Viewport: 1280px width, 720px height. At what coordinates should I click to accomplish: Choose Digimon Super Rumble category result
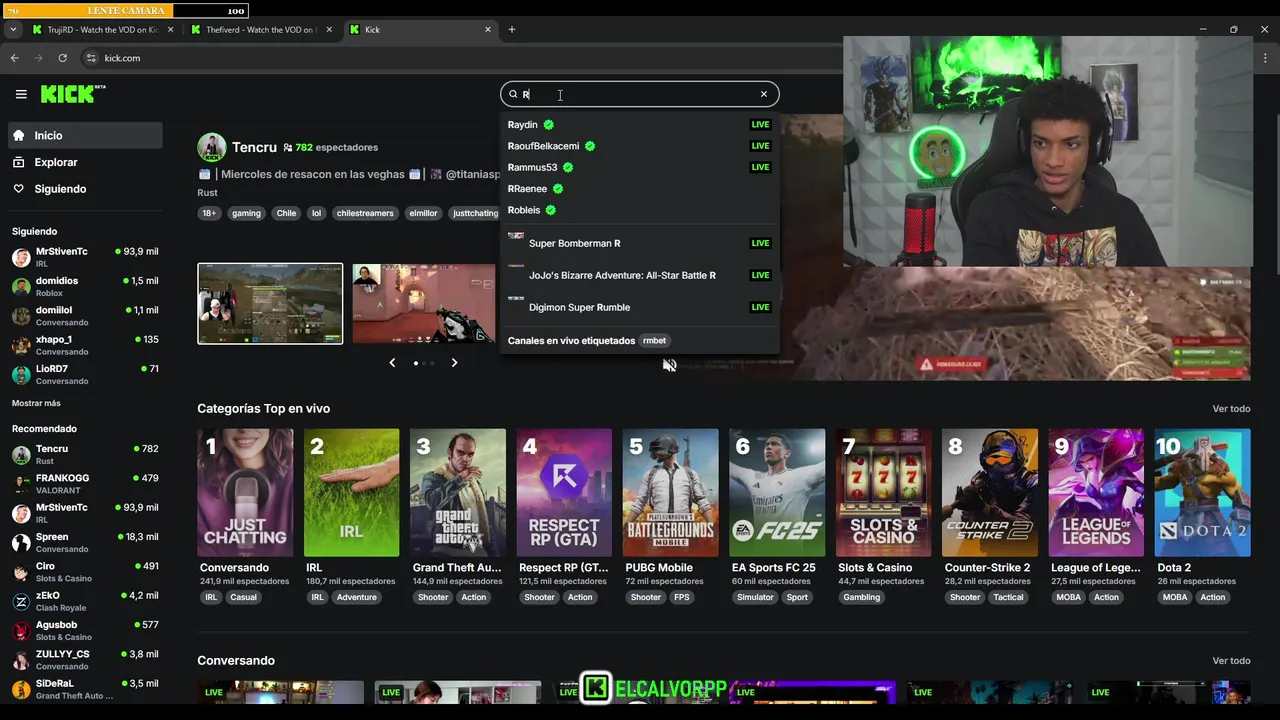coord(639,307)
